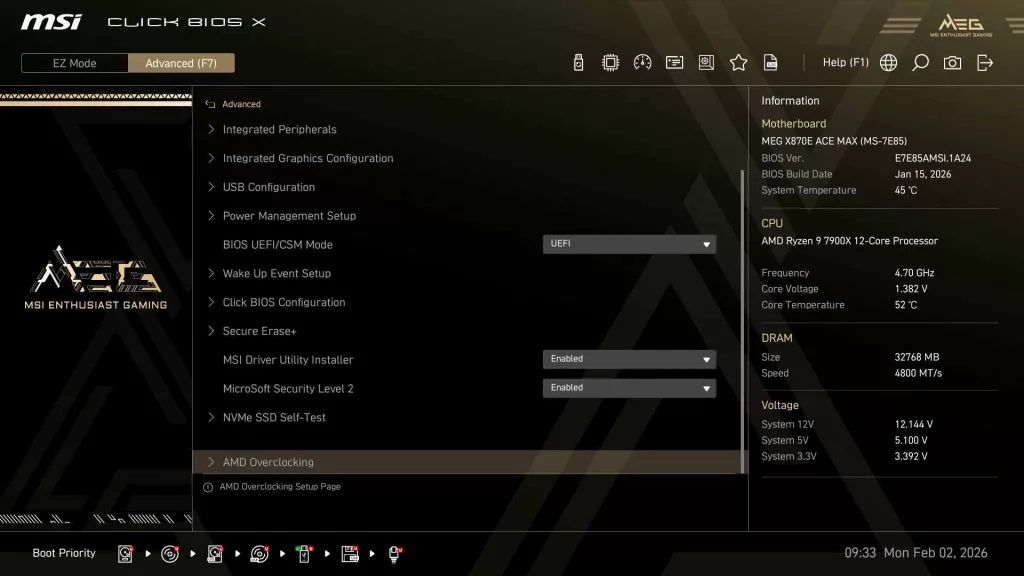
Task: Open the hardware monitor gauge icon
Action: coord(642,62)
